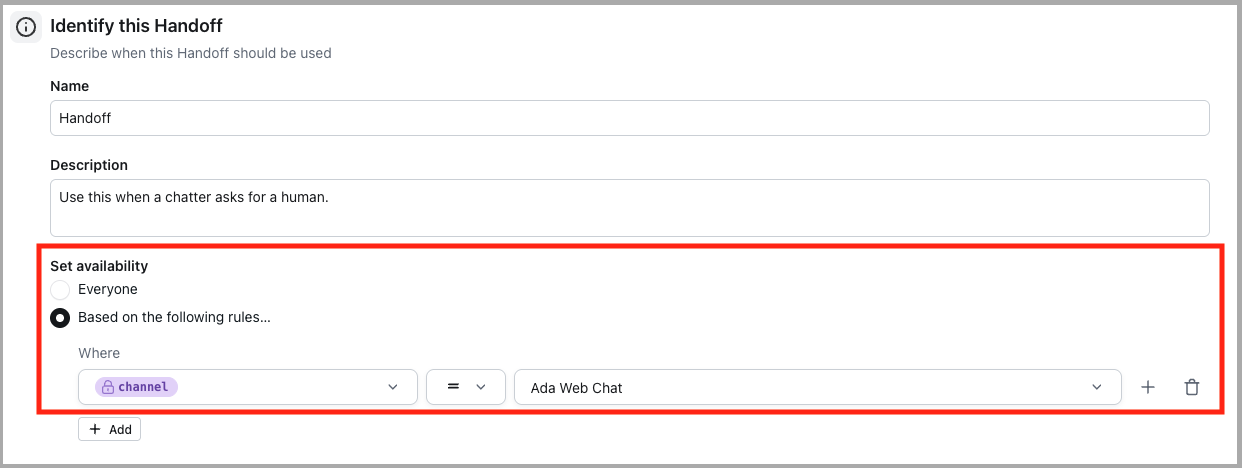Click the Describe when this Handoff subtitle
The image size is (1242, 468).
click(190, 53)
